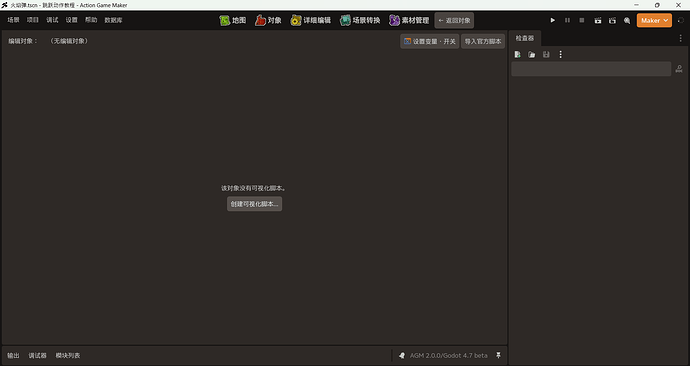This screenshot has height=366, width=690.
Task: Click （无编辑对象） text
Action: pos(69,41)
